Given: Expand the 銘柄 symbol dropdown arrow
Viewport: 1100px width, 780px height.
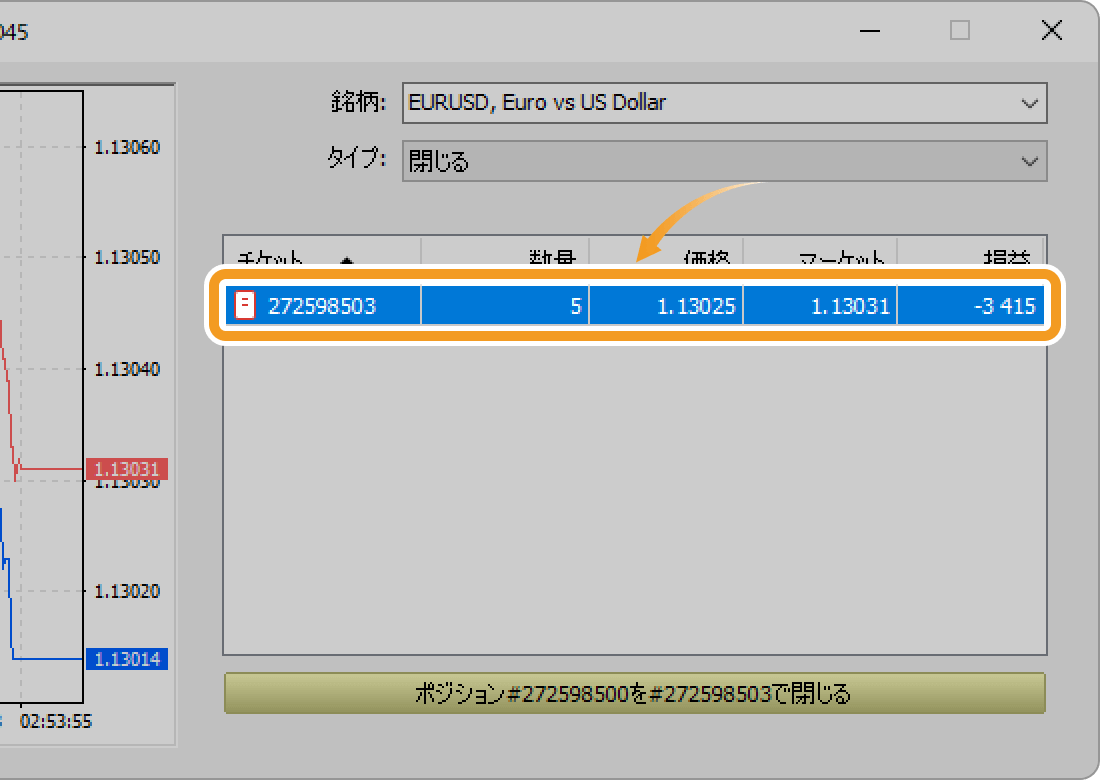Looking at the screenshot, I should [1029, 103].
